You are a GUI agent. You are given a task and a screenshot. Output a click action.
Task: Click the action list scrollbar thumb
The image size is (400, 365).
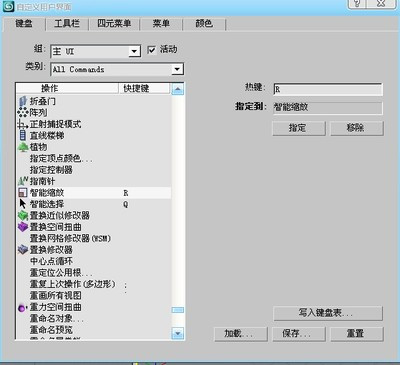click(178, 310)
